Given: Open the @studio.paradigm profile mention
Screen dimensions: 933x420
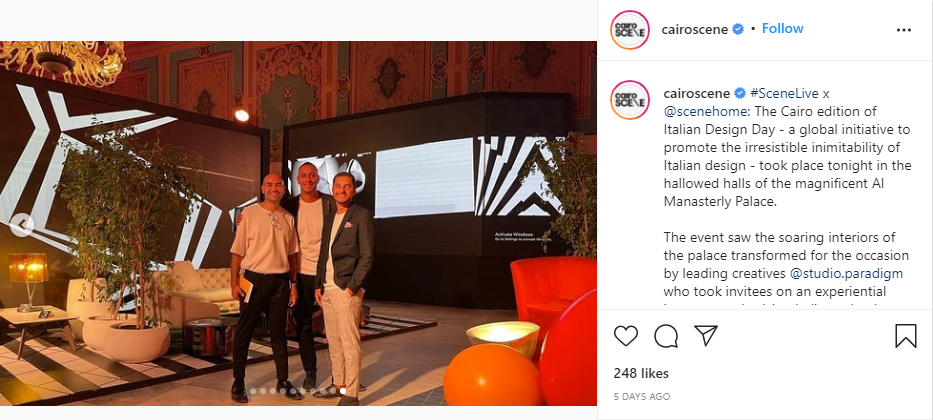Looking at the screenshot, I should [846, 274].
